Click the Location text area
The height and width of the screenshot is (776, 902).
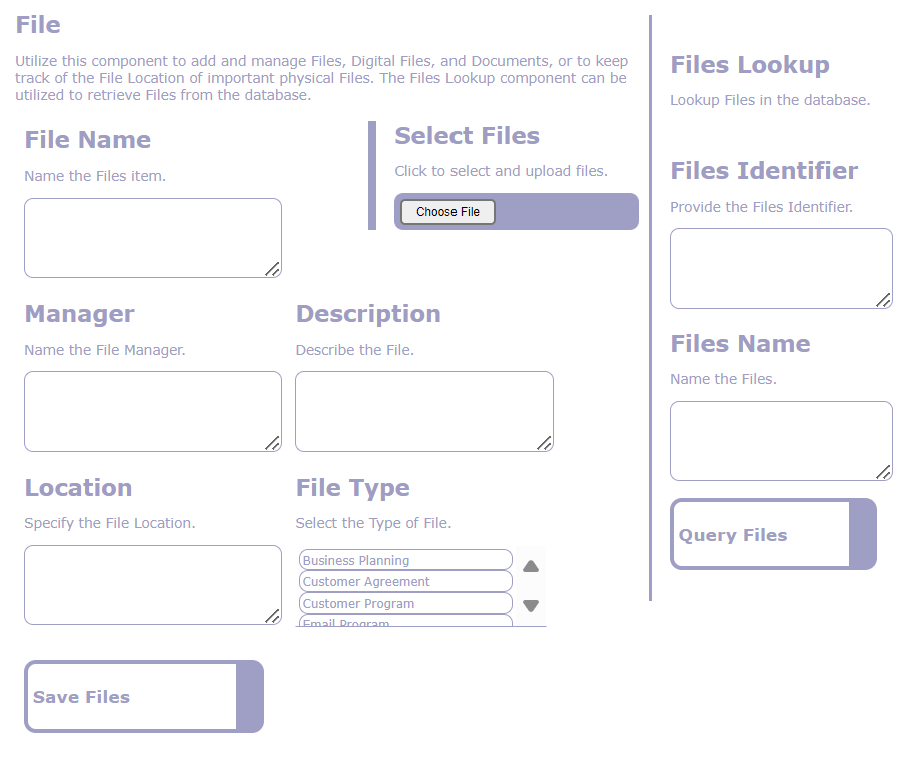pyautogui.click(x=152, y=585)
